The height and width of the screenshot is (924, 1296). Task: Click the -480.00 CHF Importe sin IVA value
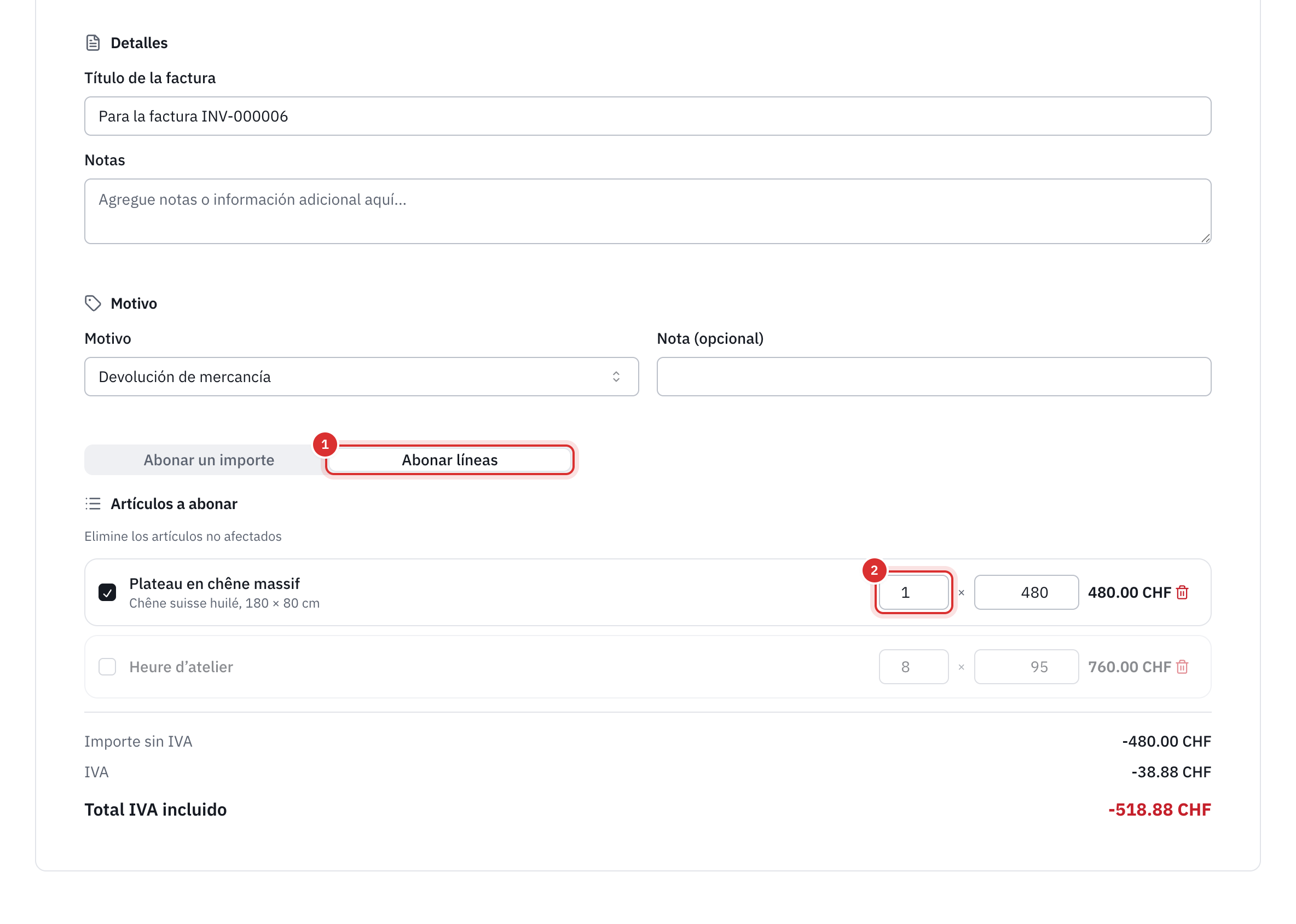pyautogui.click(x=1166, y=741)
